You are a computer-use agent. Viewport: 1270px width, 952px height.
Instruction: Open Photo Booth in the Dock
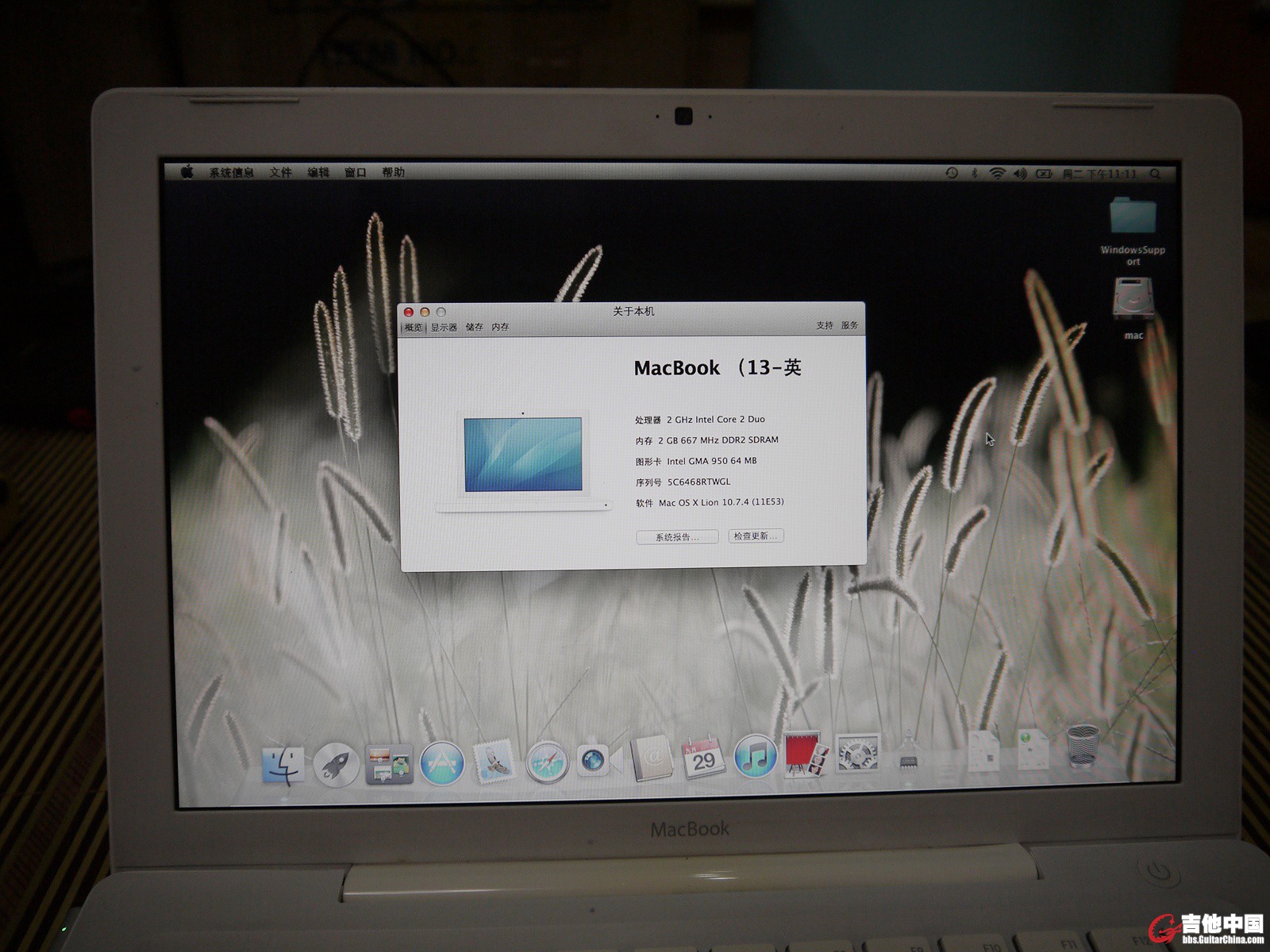point(806,755)
